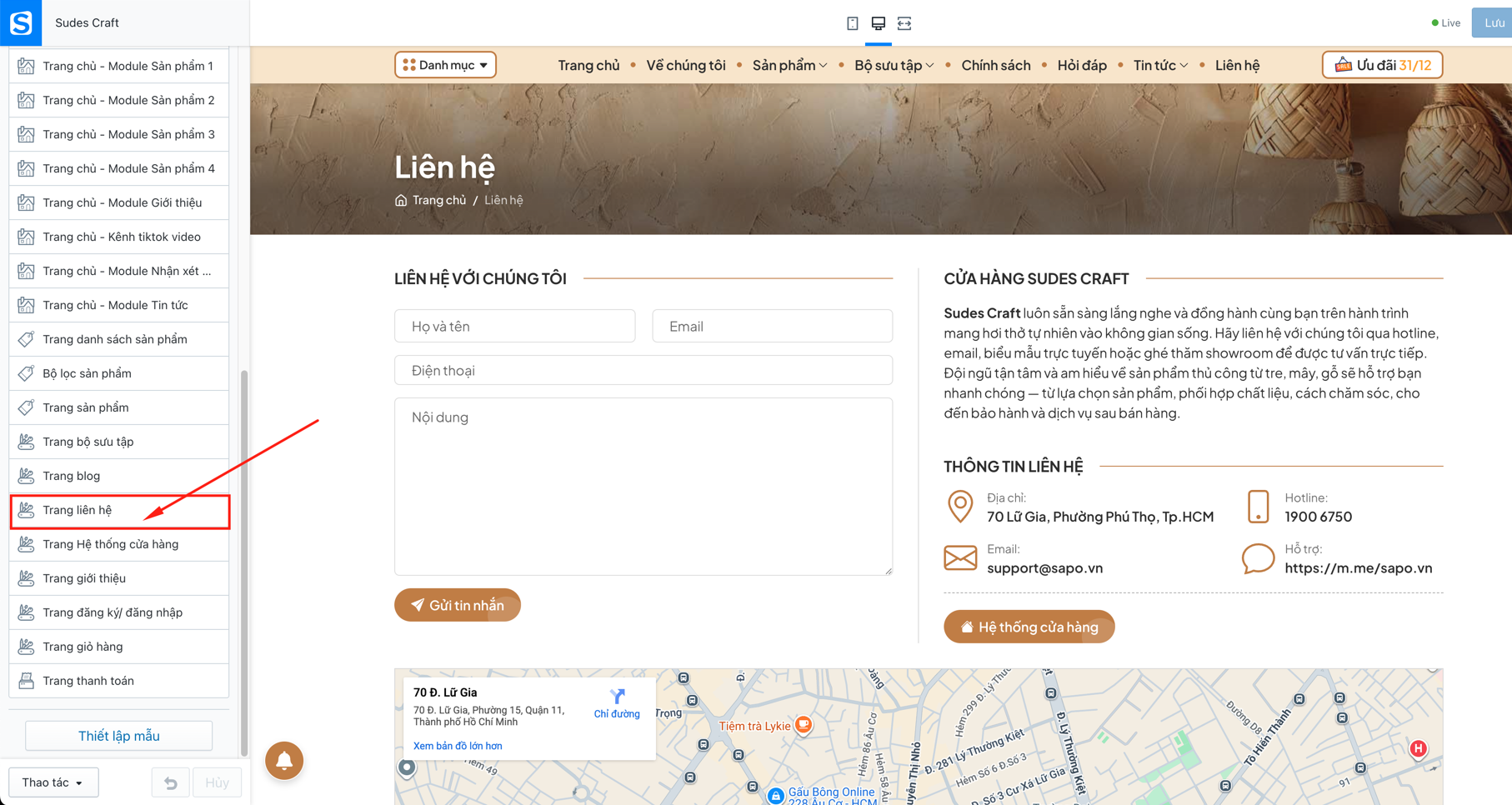This screenshot has width=1512, height=805.
Task: Click the Họ và tên input field
Action: (514, 326)
